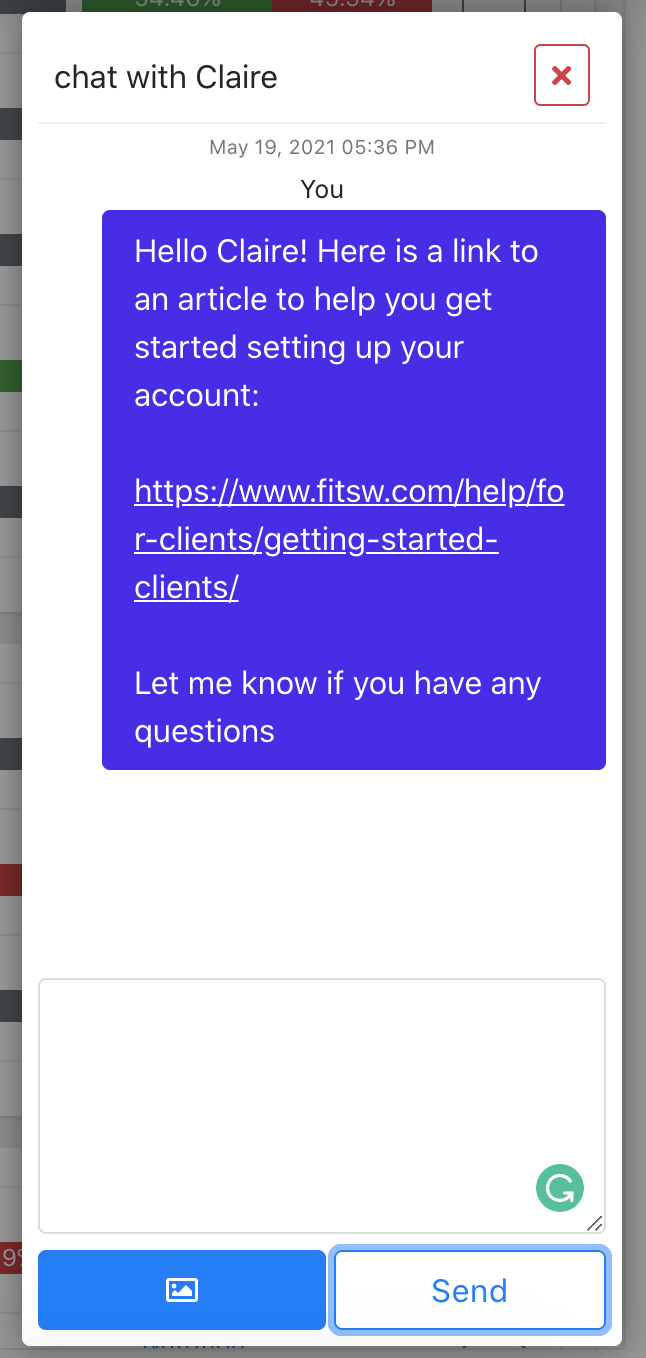Click the text box resize handle
The width and height of the screenshot is (646, 1358).
click(x=594, y=1225)
